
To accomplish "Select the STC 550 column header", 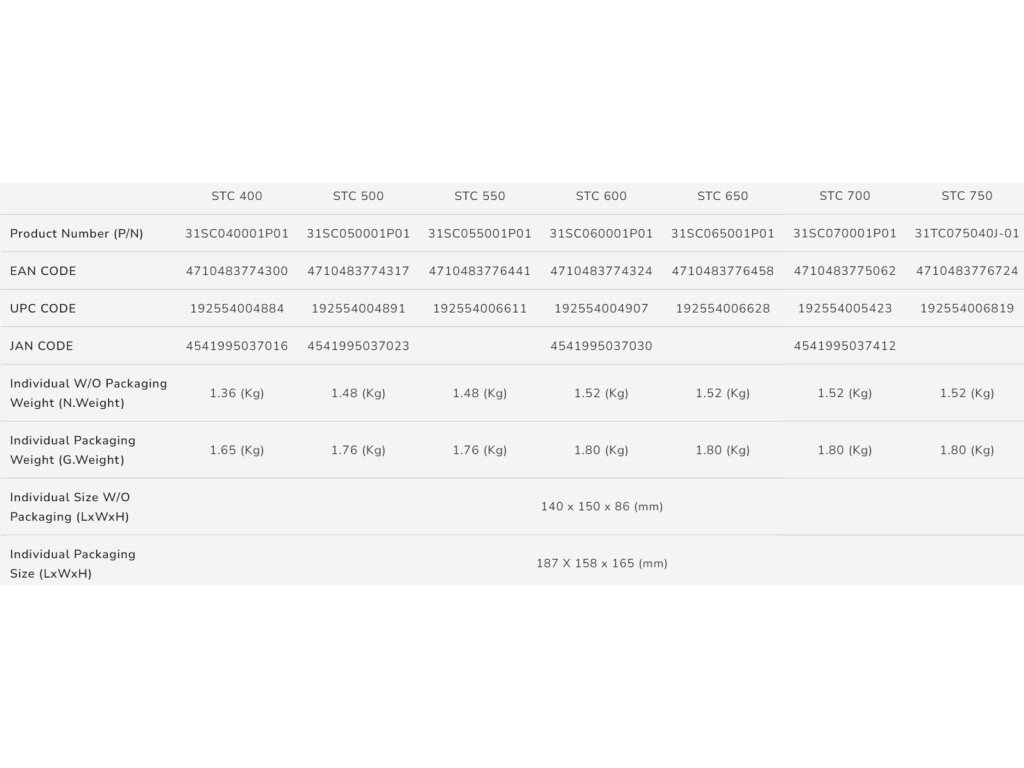I will [480, 196].
